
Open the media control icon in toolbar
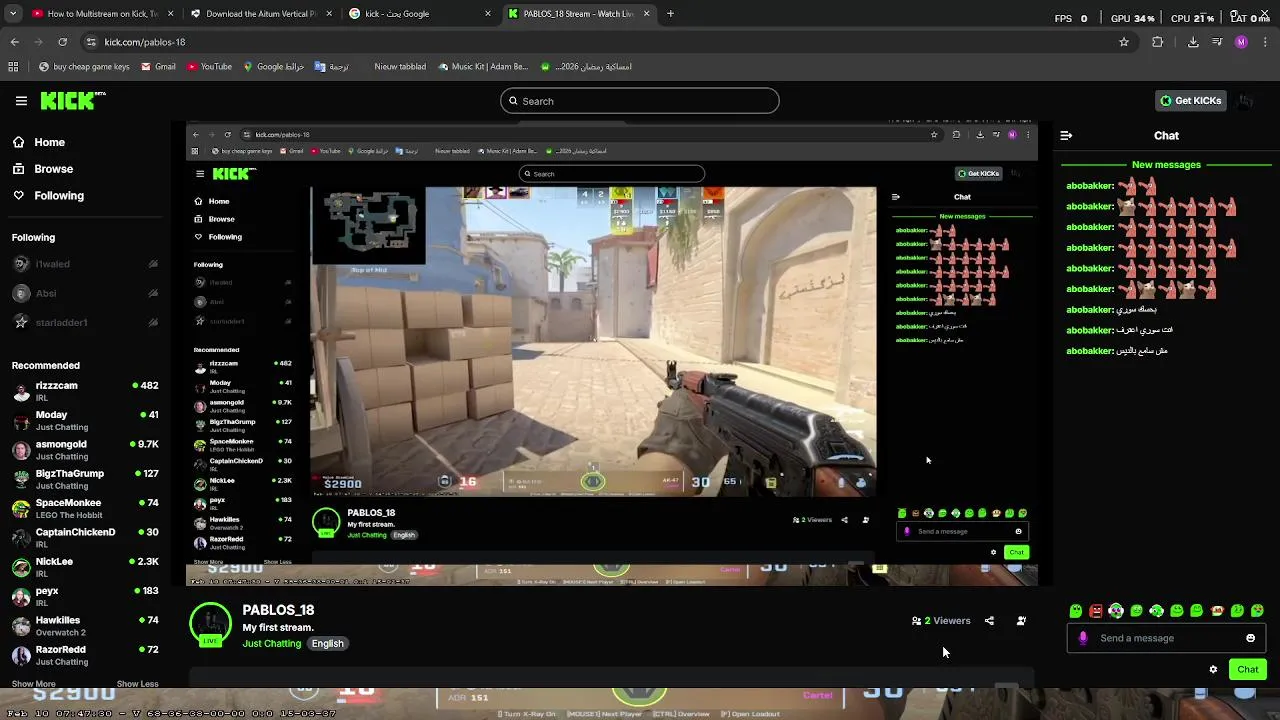[1217, 42]
